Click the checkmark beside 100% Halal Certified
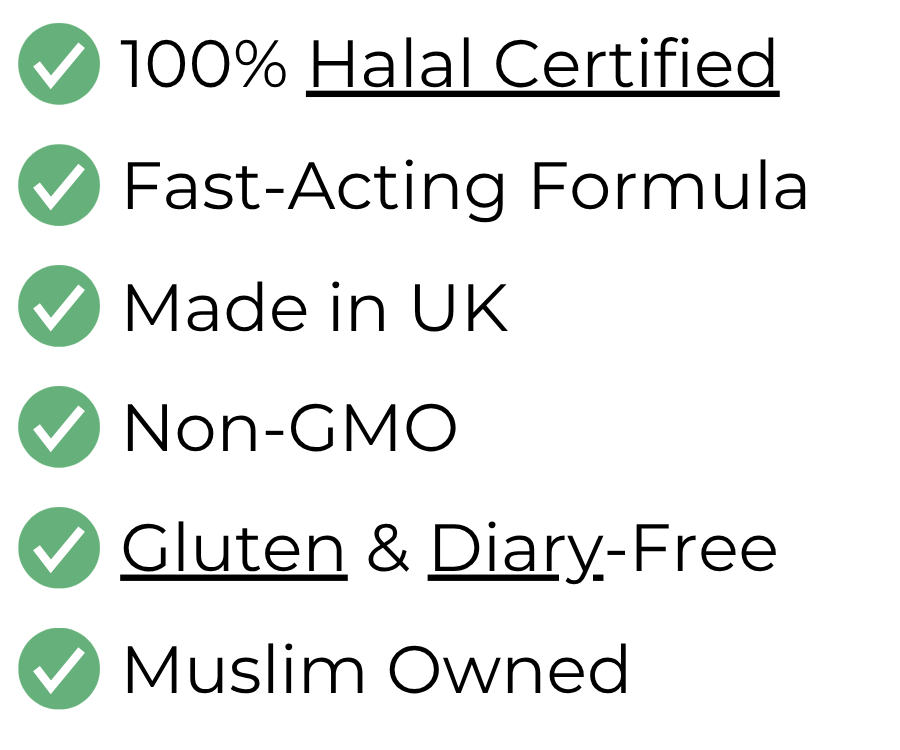The width and height of the screenshot is (900, 750). [x=59, y=64]
